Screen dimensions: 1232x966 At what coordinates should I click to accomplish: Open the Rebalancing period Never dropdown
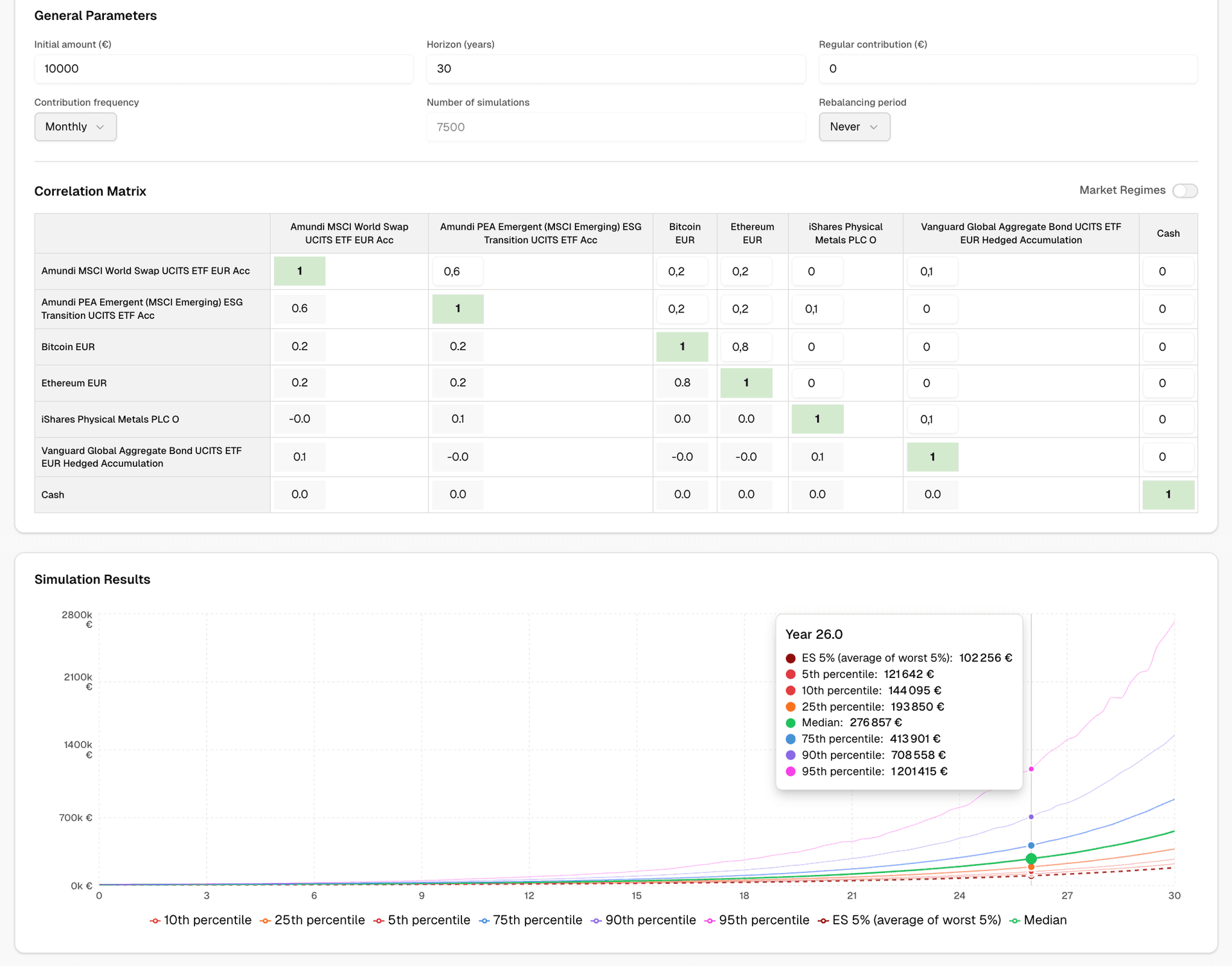(x=853, y=127)
